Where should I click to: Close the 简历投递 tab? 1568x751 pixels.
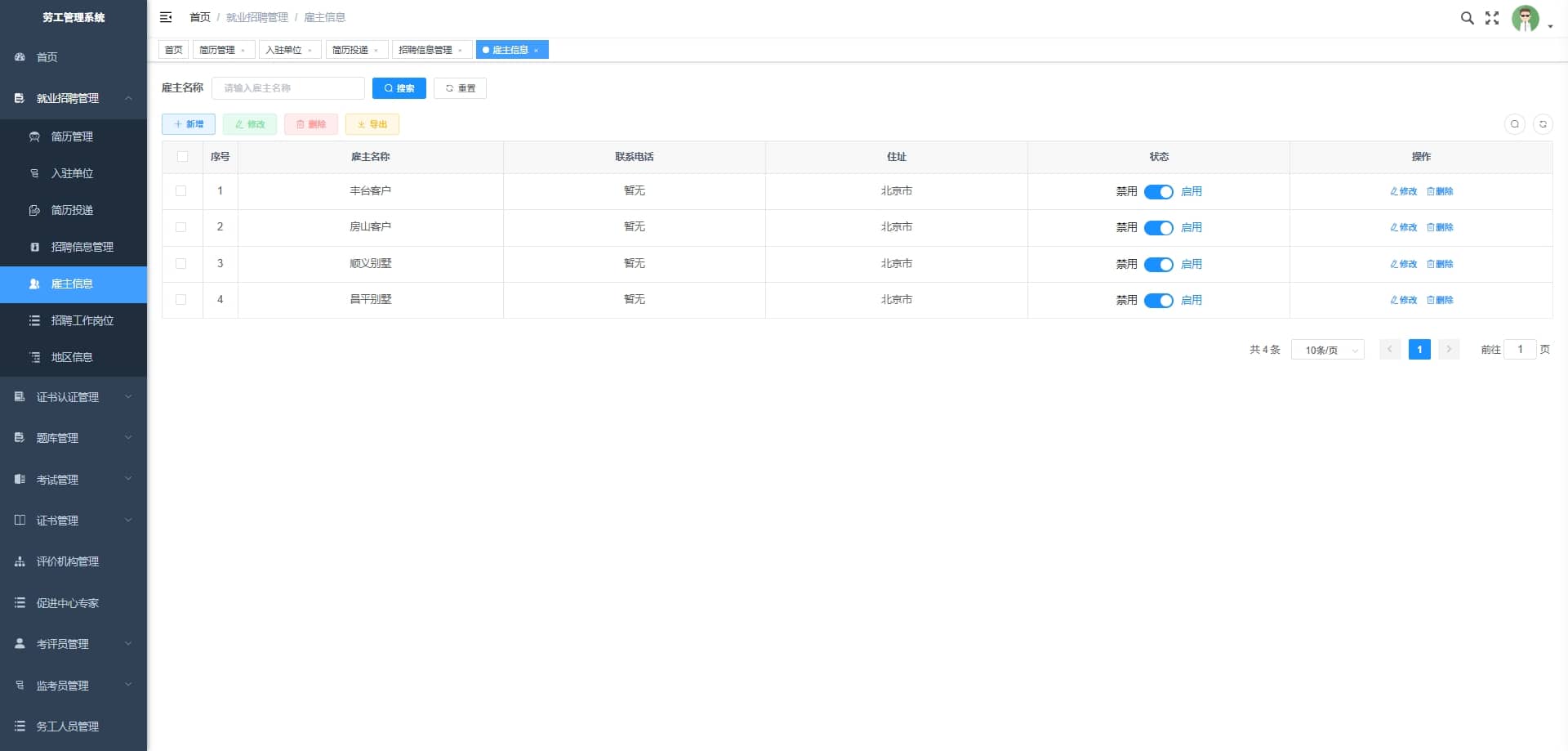376,51
